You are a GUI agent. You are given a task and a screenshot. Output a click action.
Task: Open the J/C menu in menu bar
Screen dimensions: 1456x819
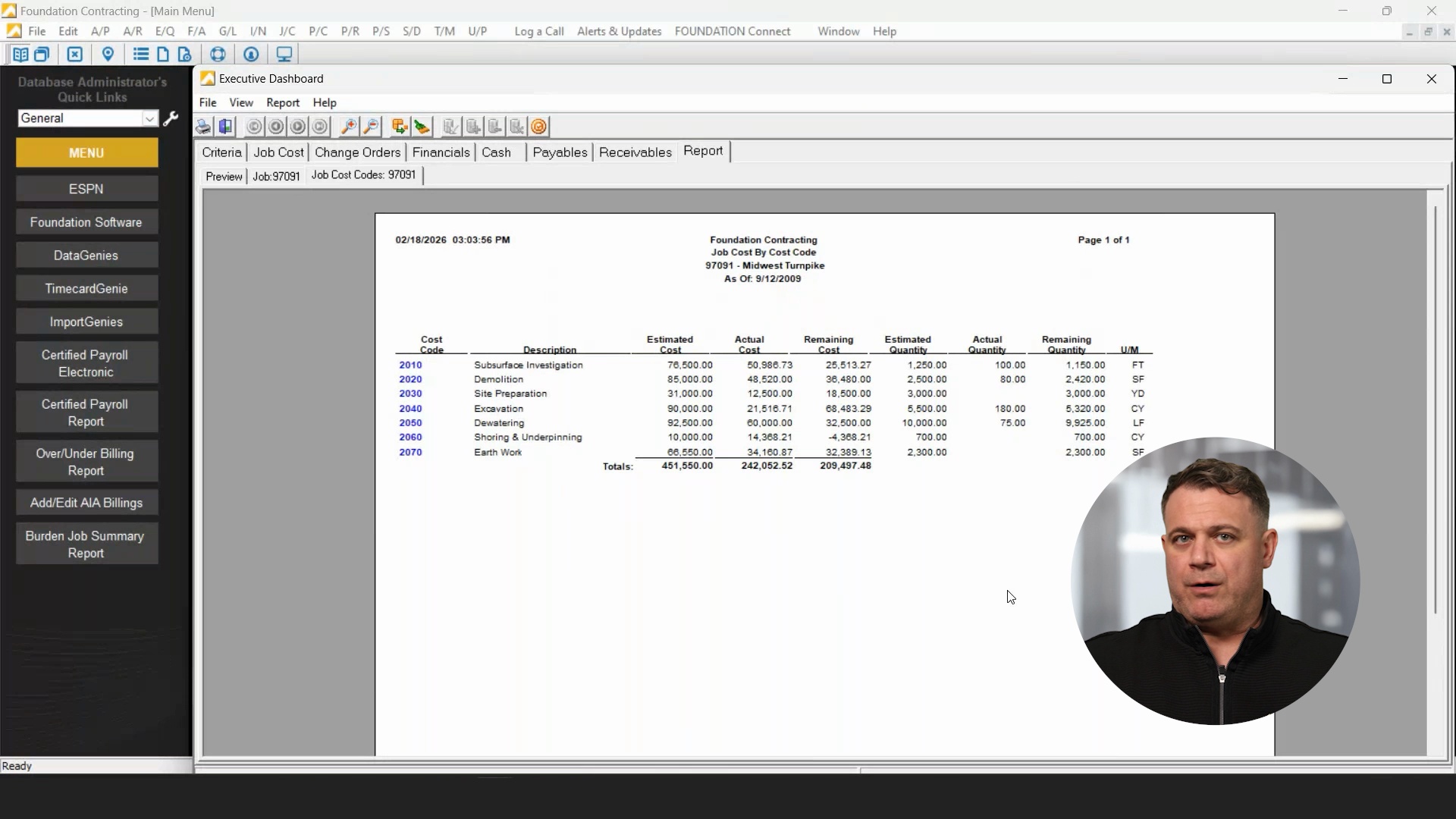287,31
